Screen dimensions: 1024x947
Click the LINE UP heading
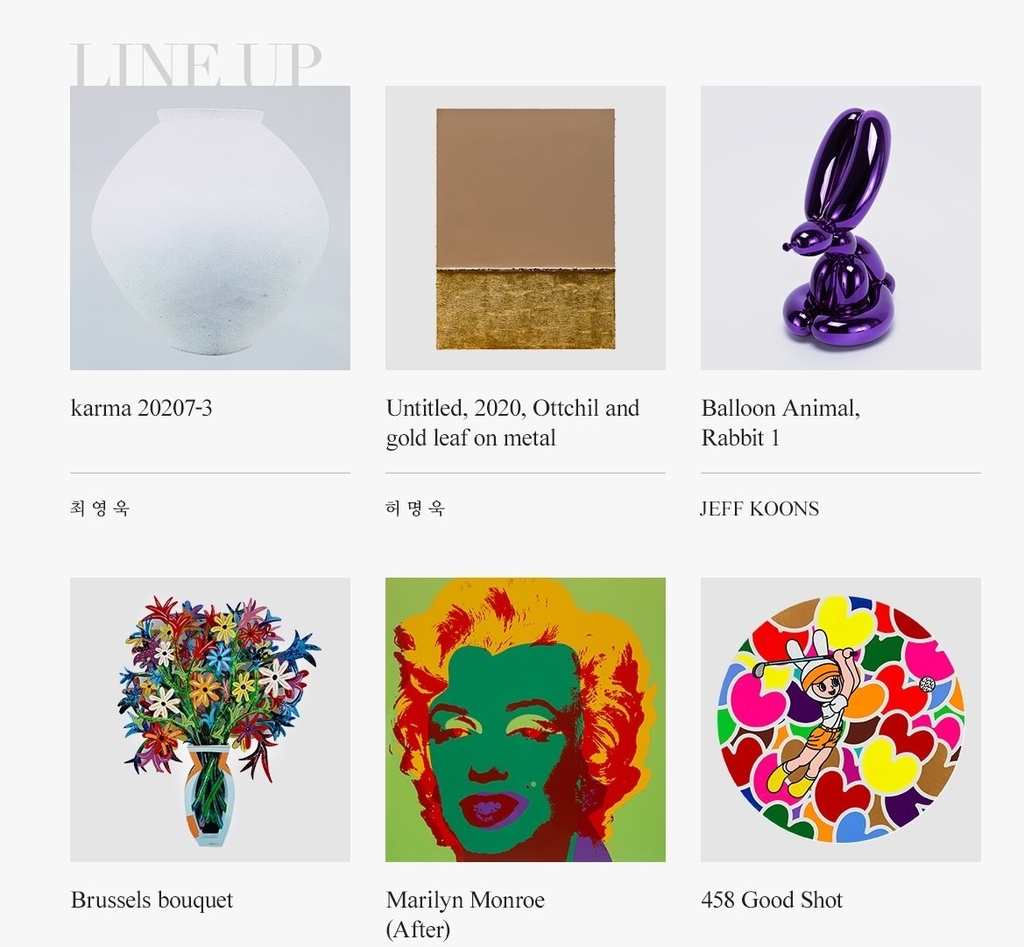point(196,64)
